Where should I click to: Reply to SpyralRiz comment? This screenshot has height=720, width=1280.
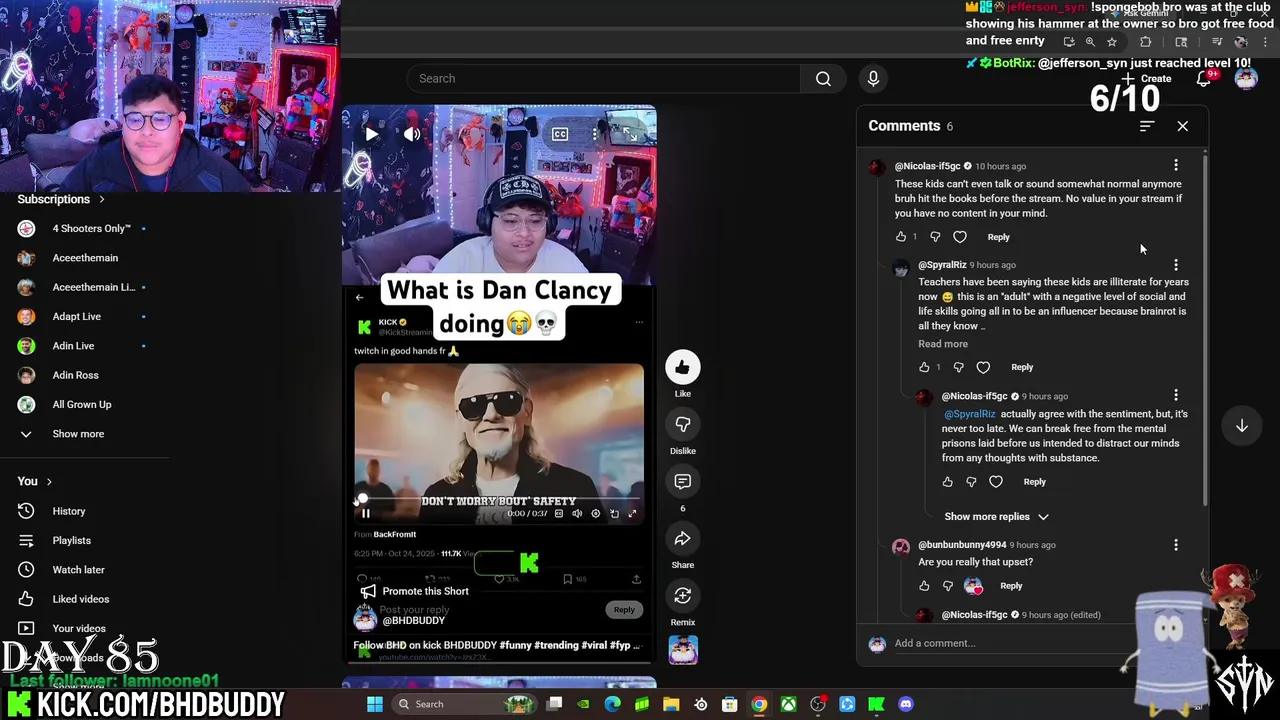click(x=1022, y=367)
